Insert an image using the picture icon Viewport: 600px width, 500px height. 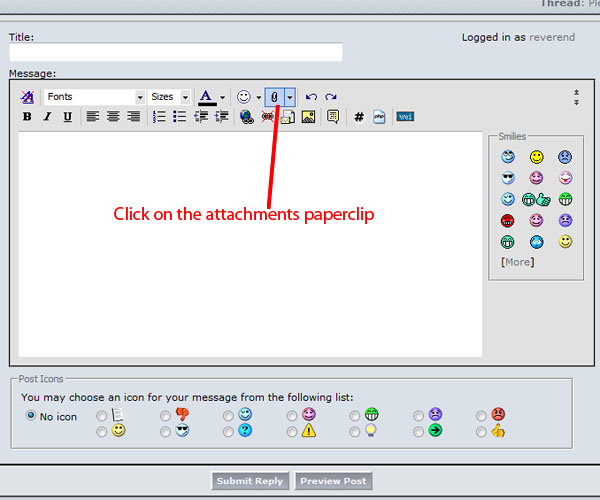tap(308, 117)
